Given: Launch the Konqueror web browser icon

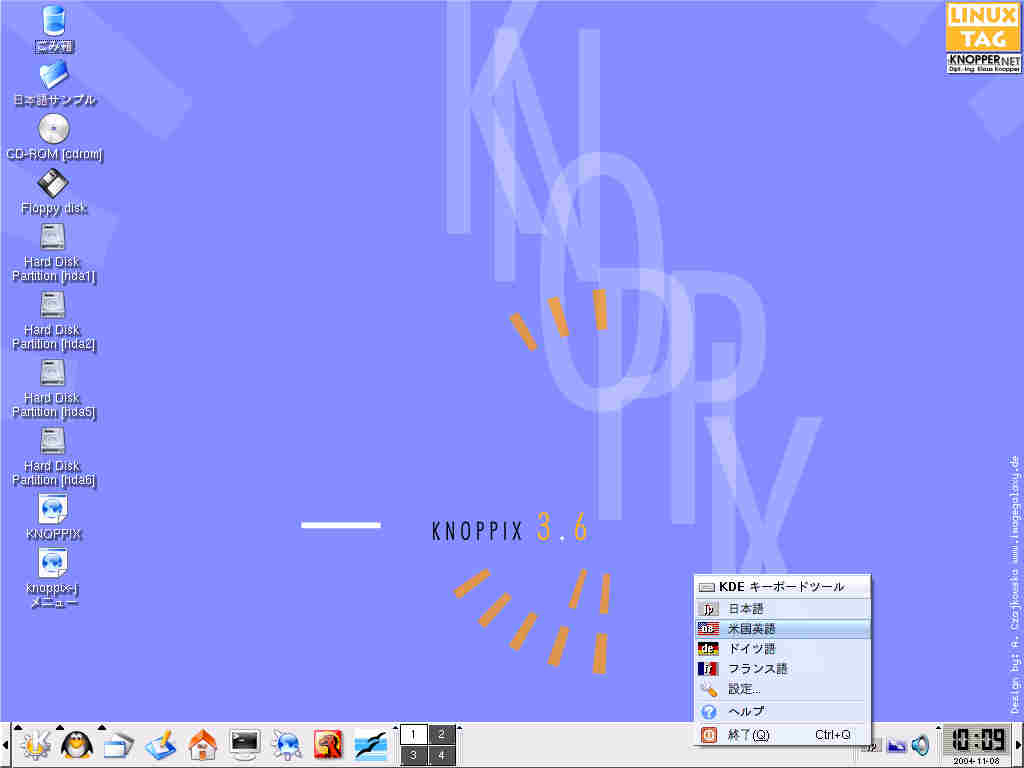Looking at the screenshot, I should 286,745.
